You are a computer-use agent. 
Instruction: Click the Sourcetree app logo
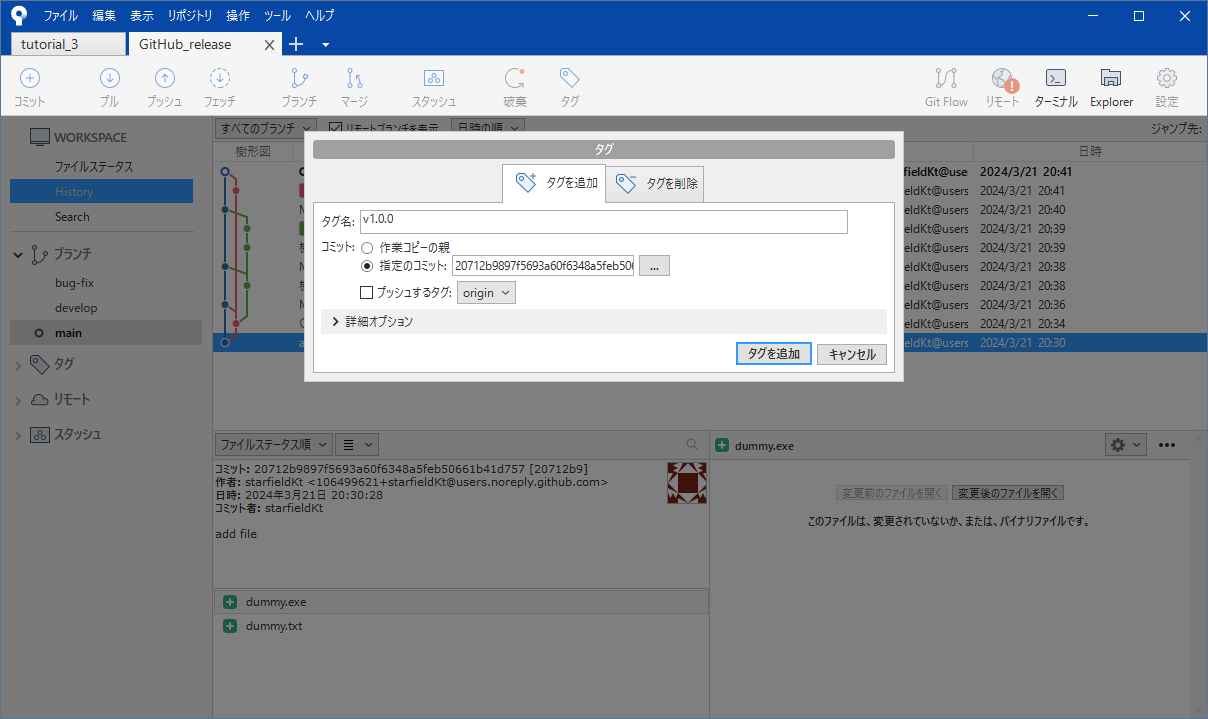(x=19, y=15)
